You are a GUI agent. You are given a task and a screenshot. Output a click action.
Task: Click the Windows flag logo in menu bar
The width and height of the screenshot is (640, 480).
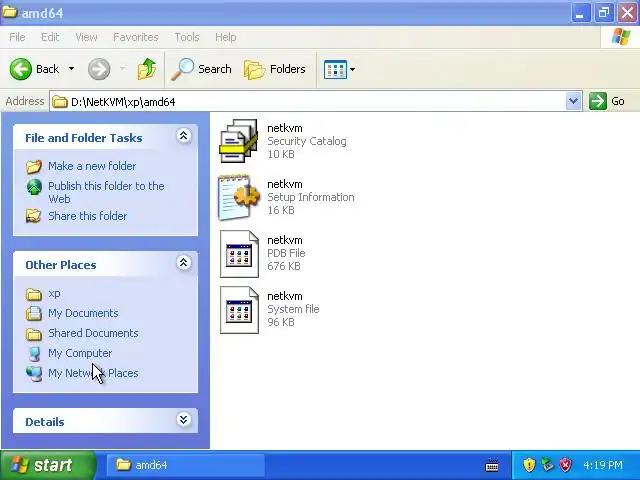pos(621,37)
